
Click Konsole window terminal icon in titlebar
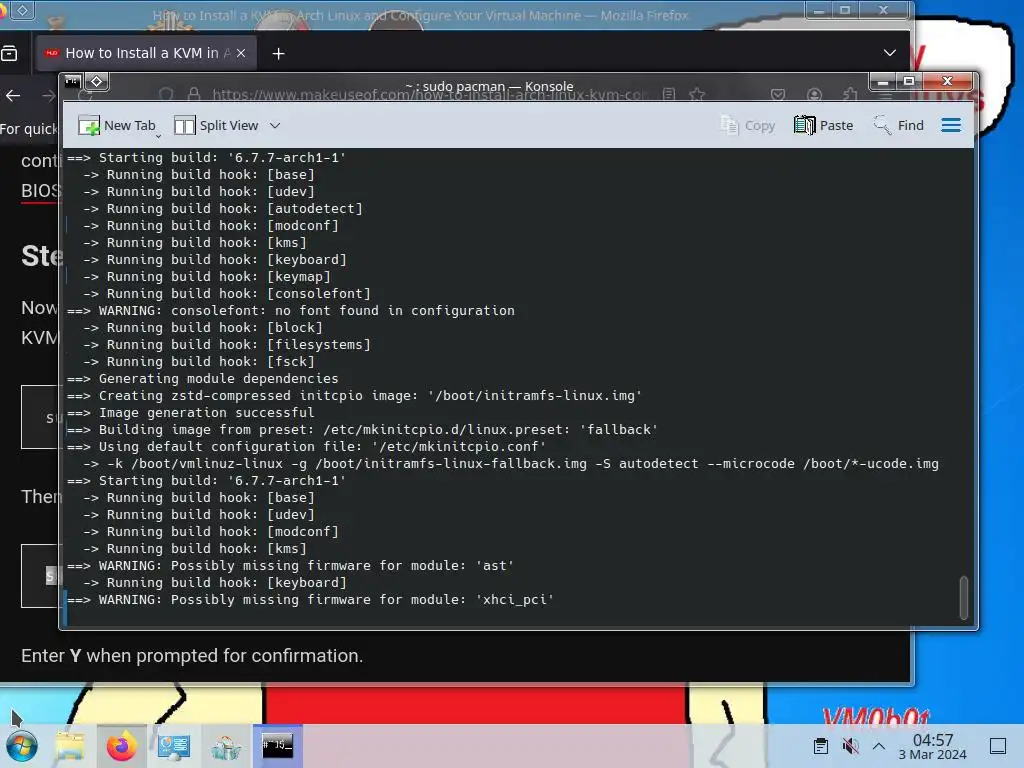point(72,82)
